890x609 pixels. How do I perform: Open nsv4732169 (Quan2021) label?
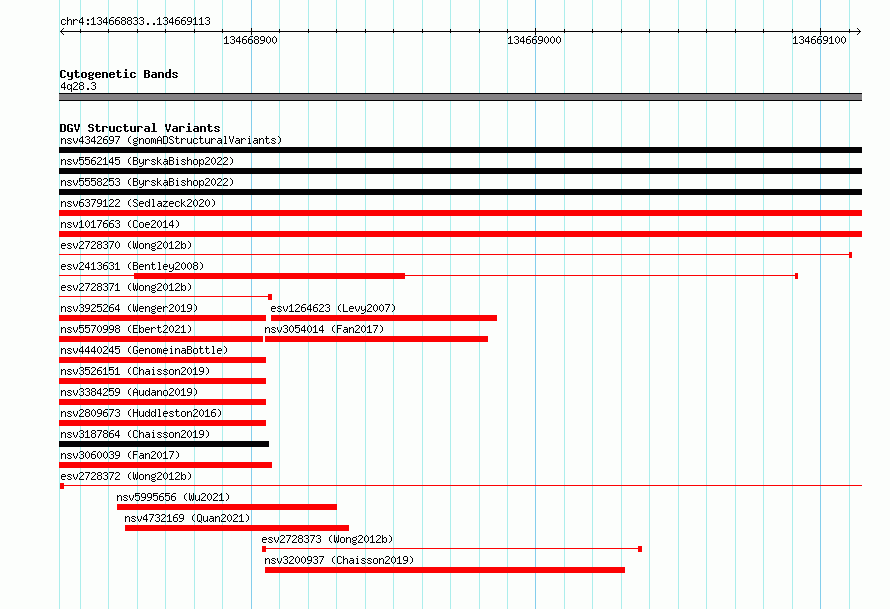187,518
